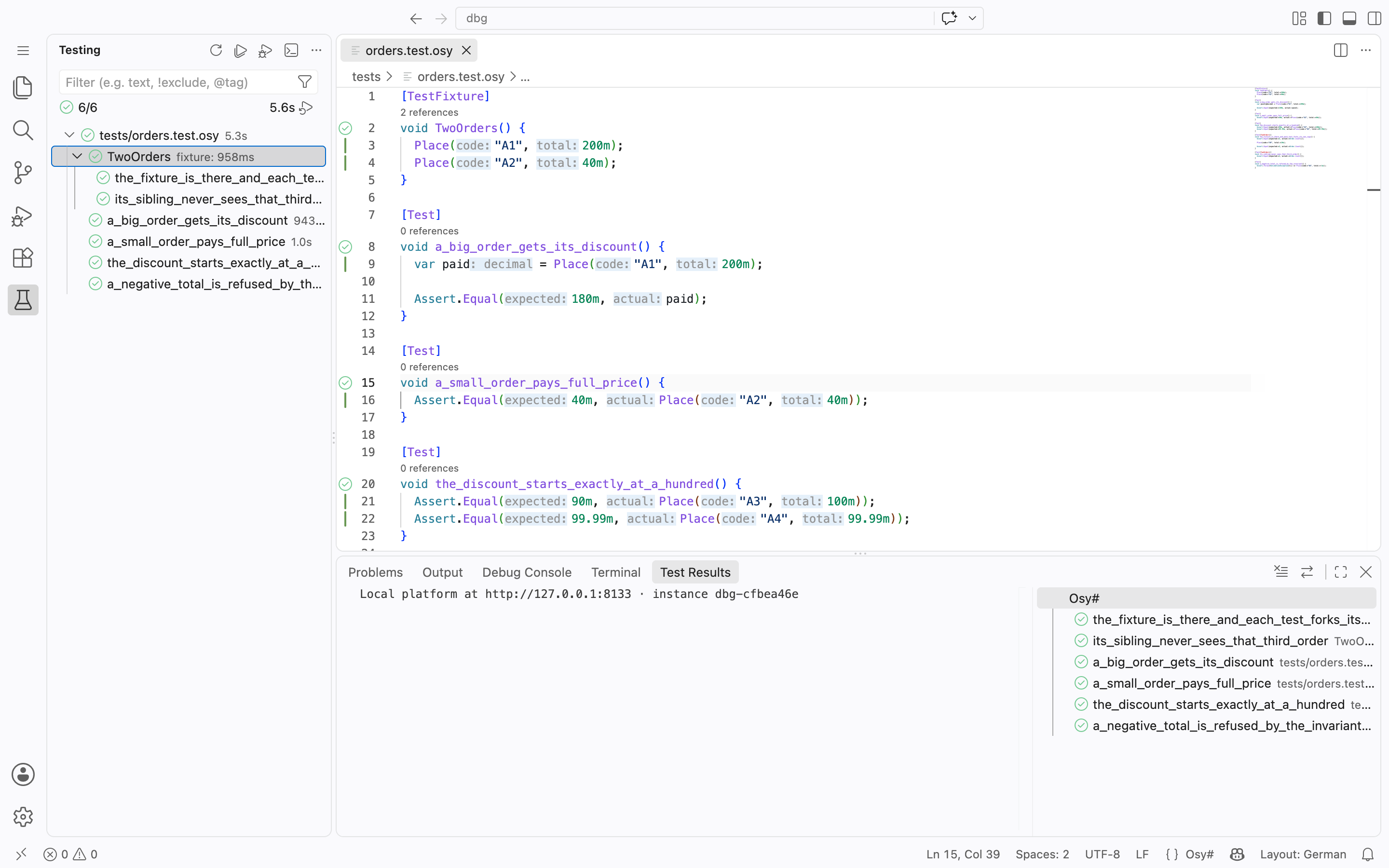The image size is (1389, 868).
Task: Toggle the secondary side bar
Action: (x=1375, y=18)
